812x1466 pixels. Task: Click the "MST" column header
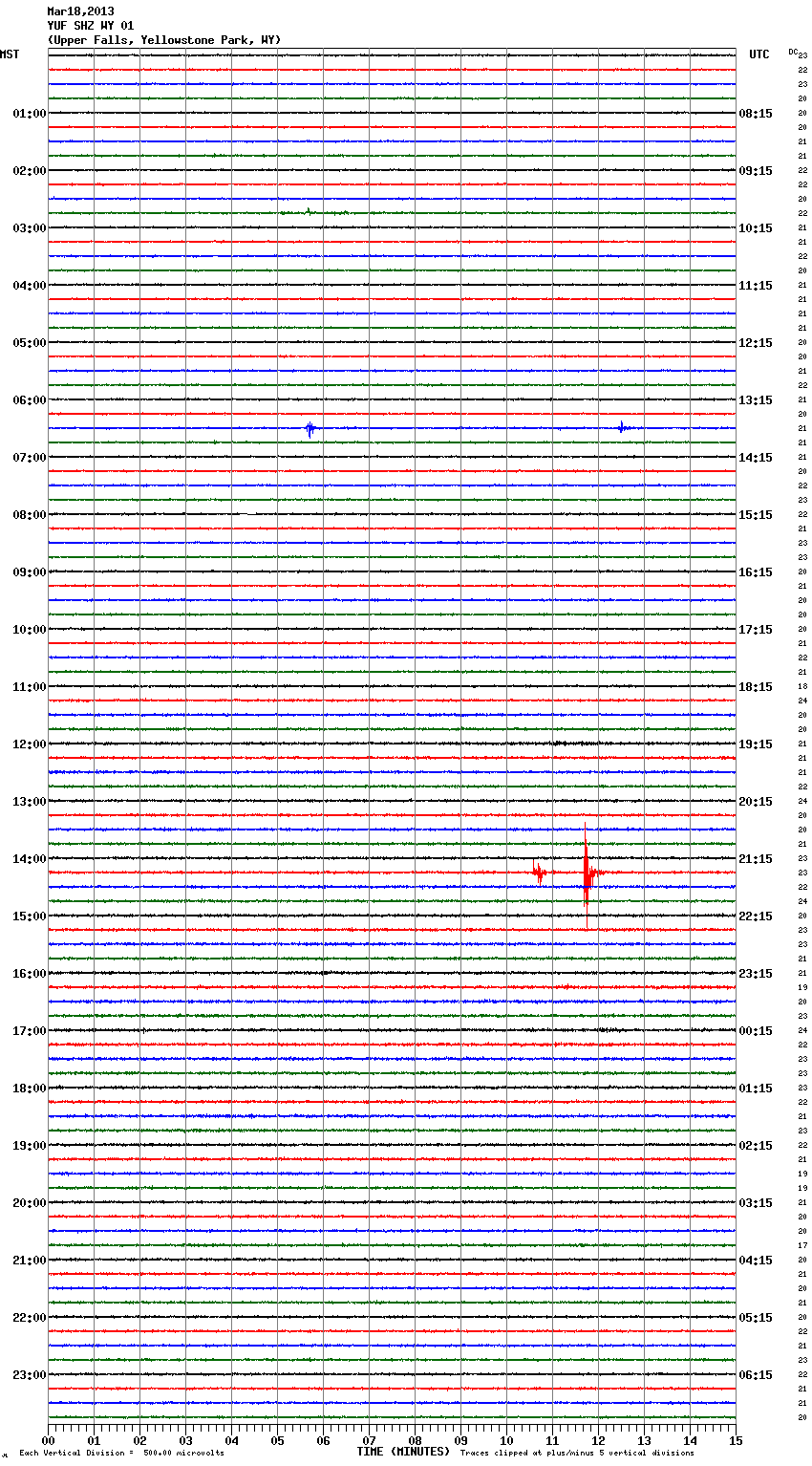(10, 54)
